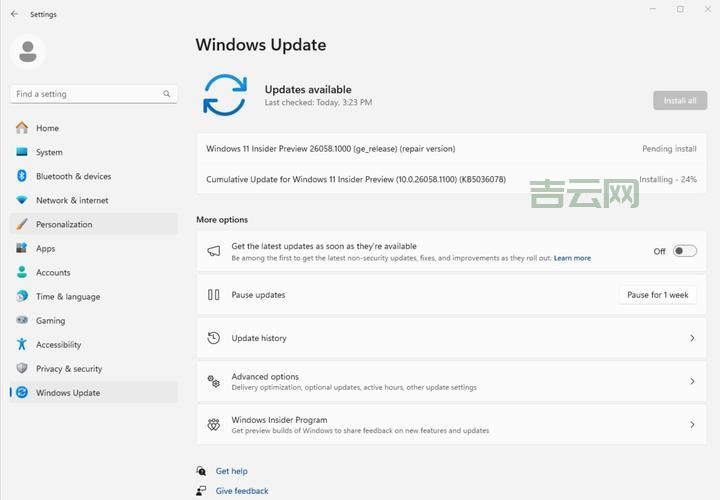Open the Home settings page
This screenshot has height=500, width=720.
pos(94,128)
